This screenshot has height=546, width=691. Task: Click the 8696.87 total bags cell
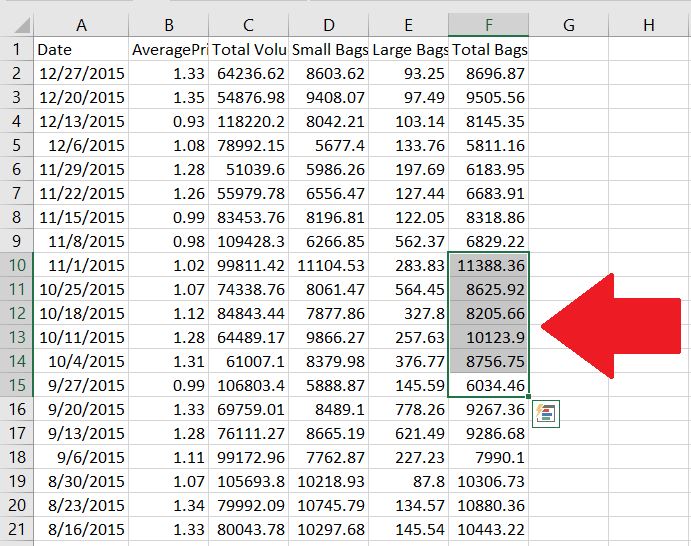coord(488,73)
